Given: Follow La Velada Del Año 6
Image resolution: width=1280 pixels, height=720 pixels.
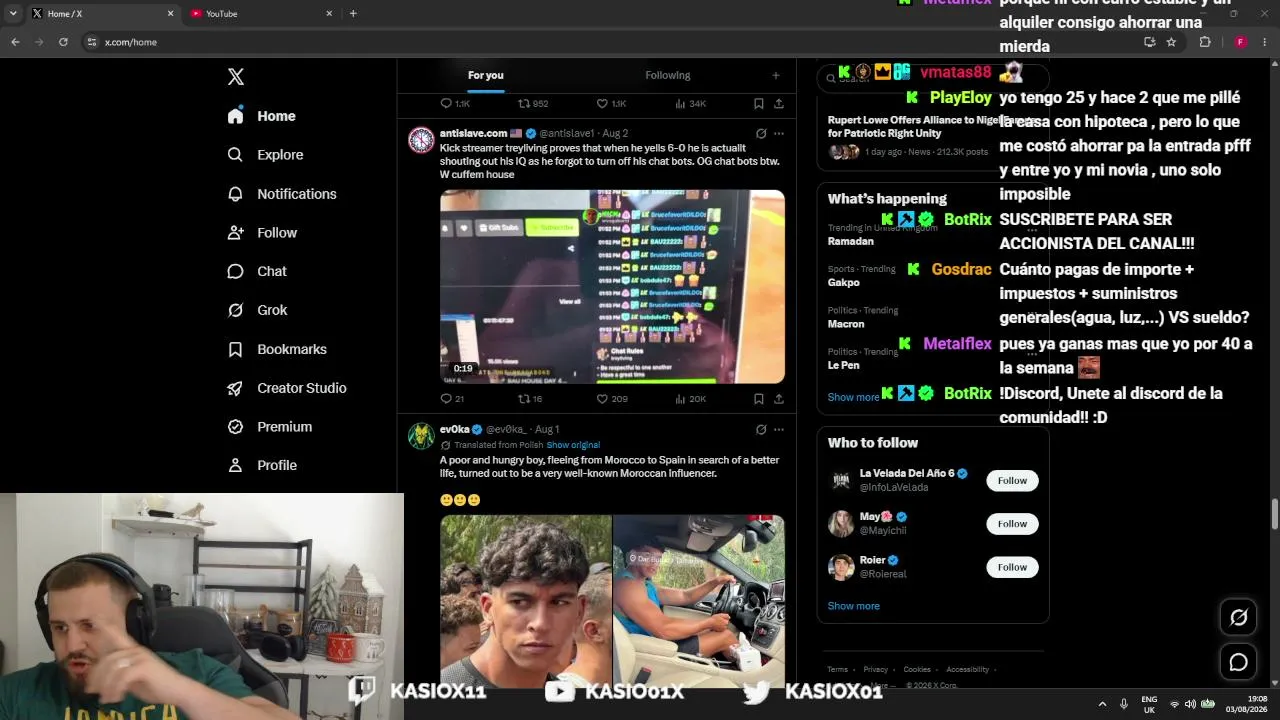Looking at the screenshot, I should pyautogui.click(x=1012, y=481).
